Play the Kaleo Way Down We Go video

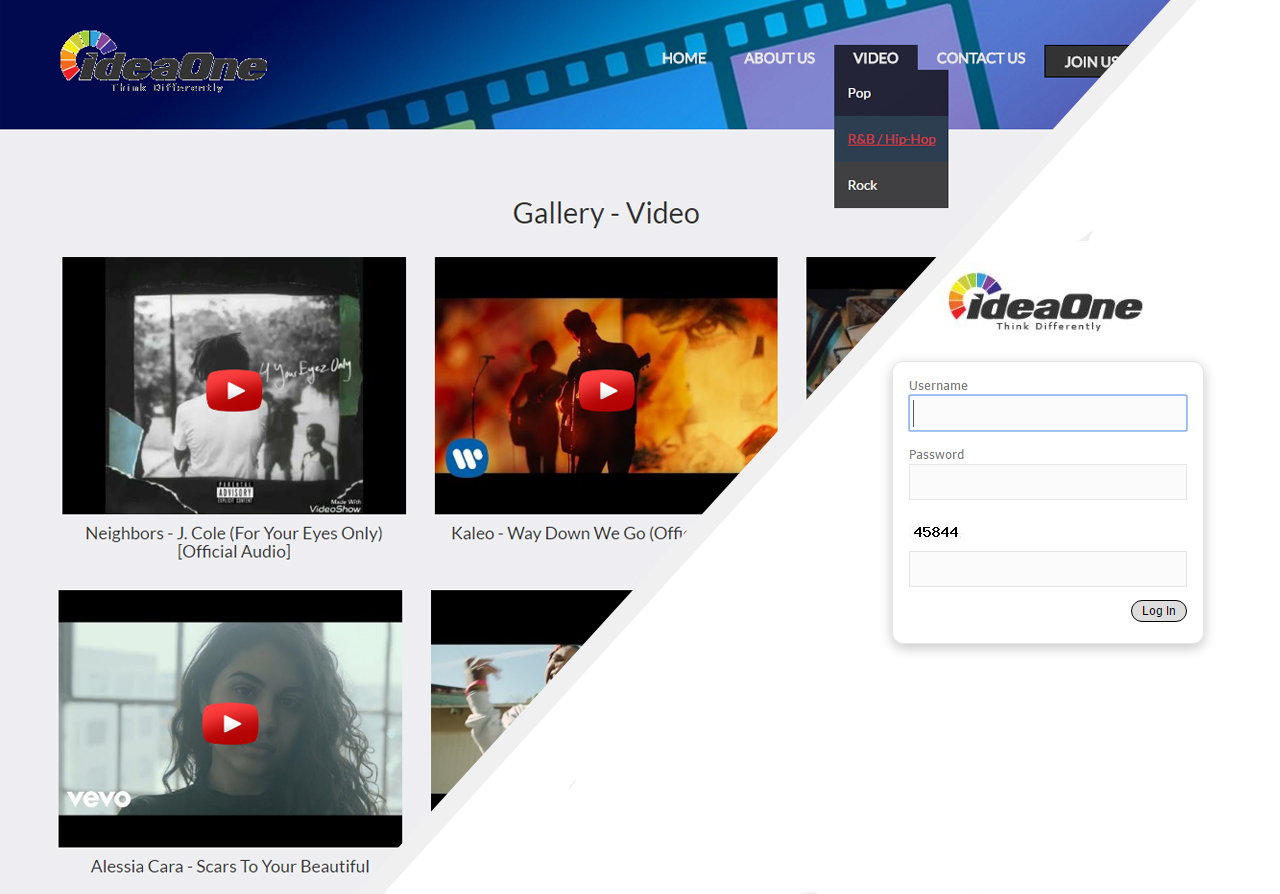607,390
